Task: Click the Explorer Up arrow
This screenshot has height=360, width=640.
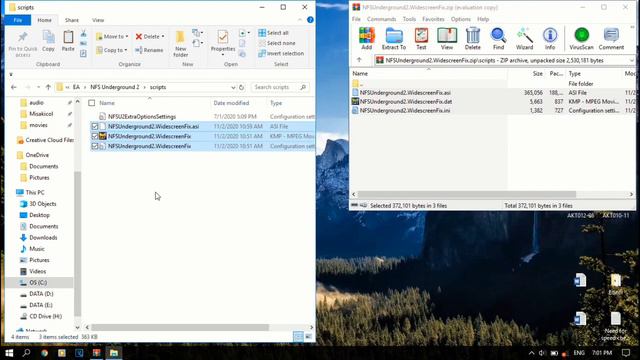Action: click(48, 87)
